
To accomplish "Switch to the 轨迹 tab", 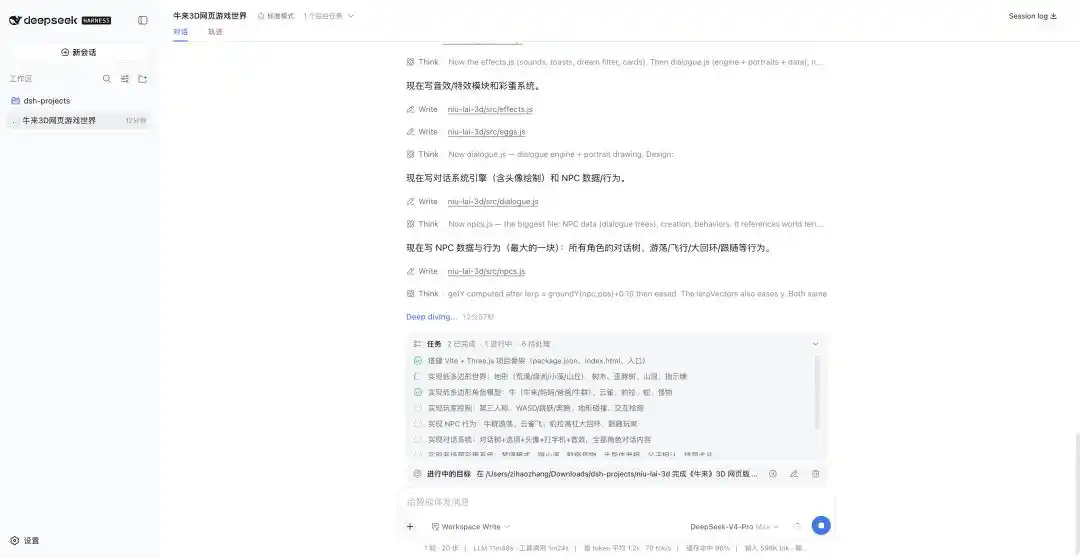I will click(x=216, y=32).
